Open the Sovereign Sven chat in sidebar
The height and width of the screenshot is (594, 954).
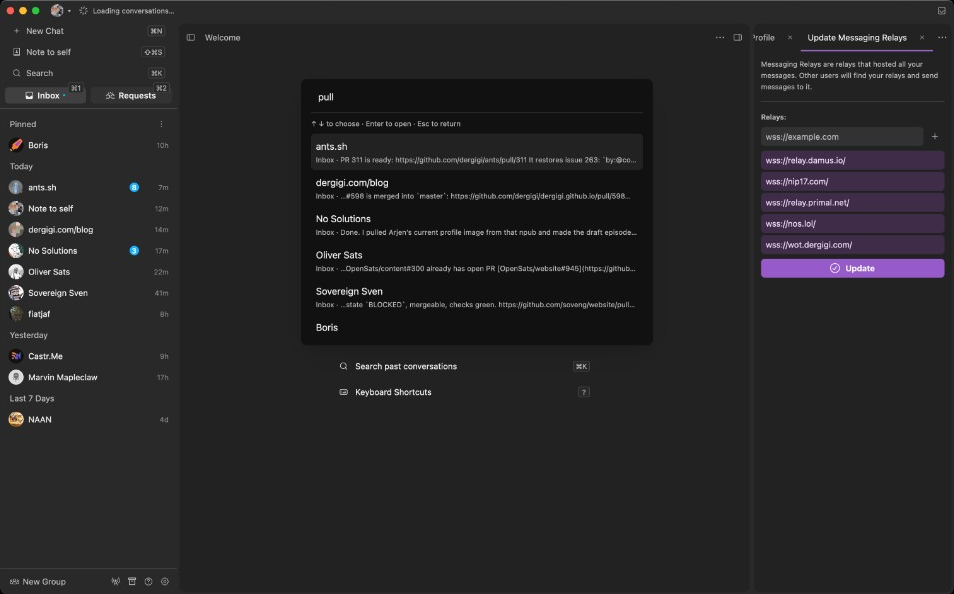(89, 293)
